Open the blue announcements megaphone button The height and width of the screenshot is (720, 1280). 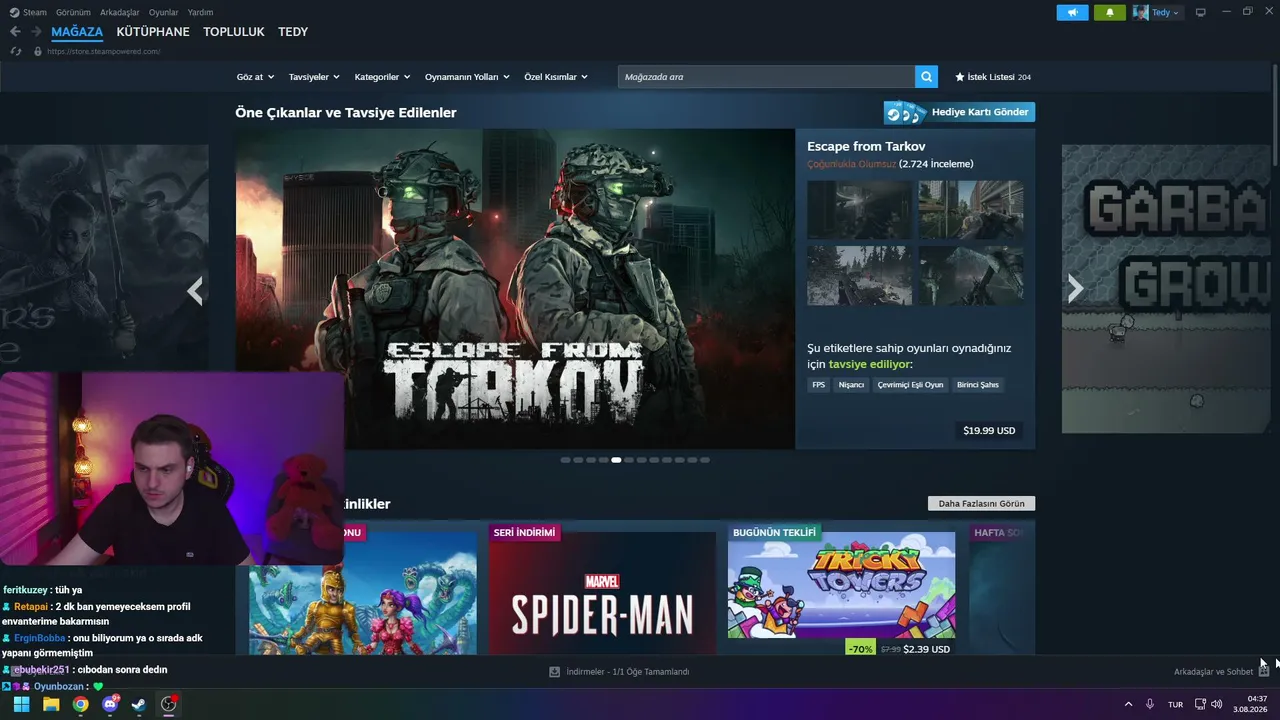tap(1072, 13)
